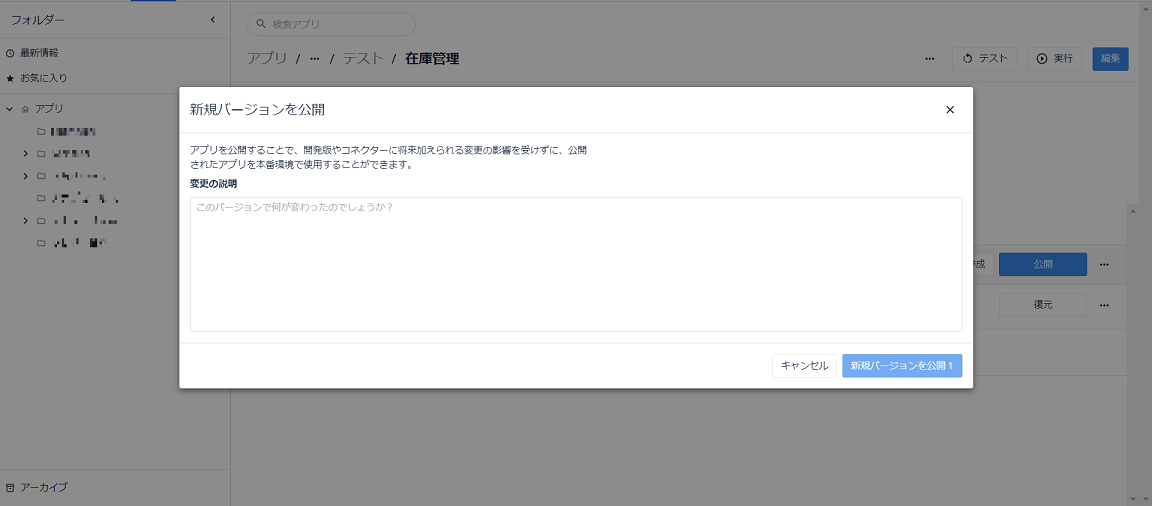Click the search magnifier icon
The image size is (1152, 506).
click(260, 24)
